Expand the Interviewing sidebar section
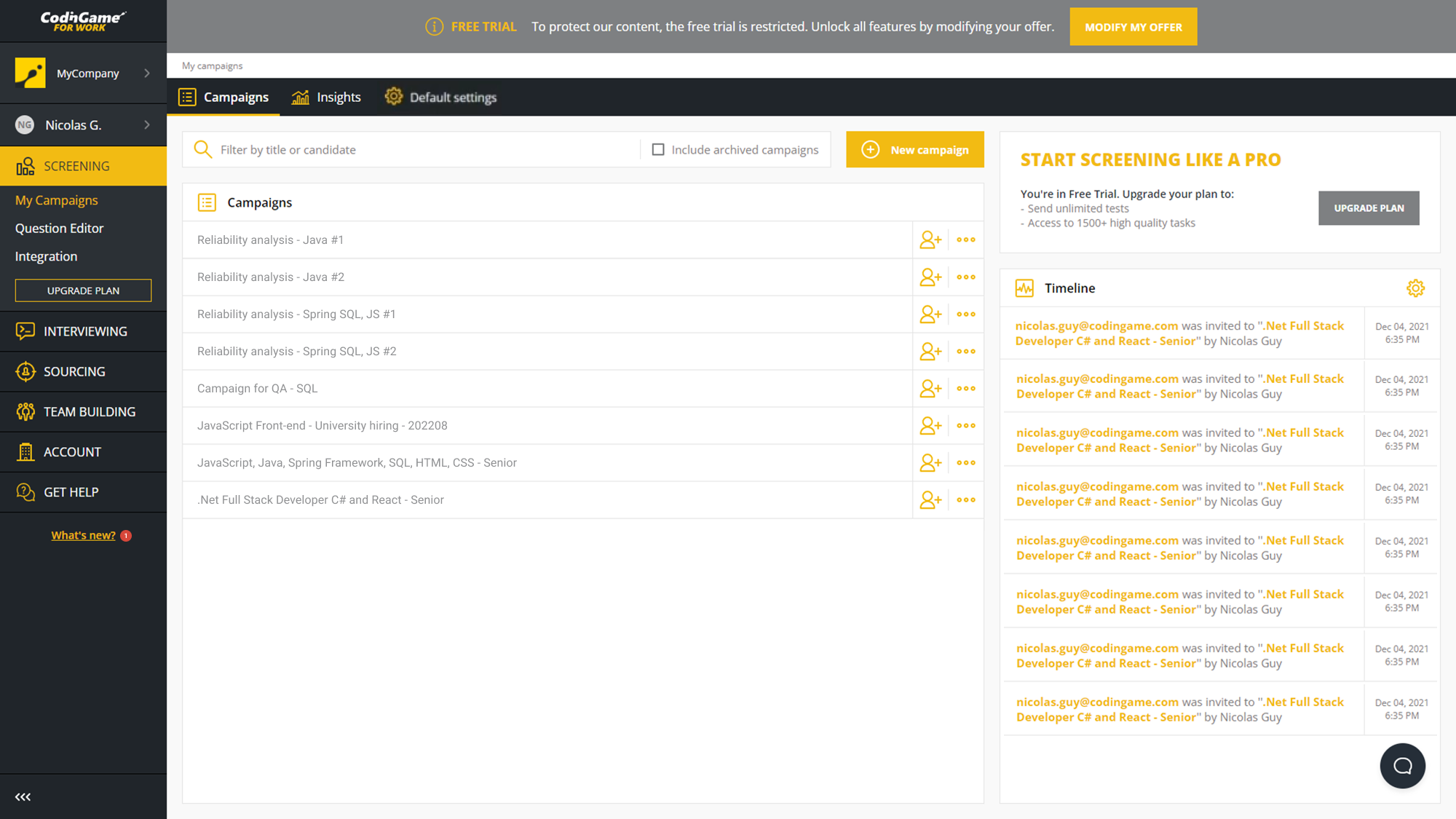 [84, 331]
